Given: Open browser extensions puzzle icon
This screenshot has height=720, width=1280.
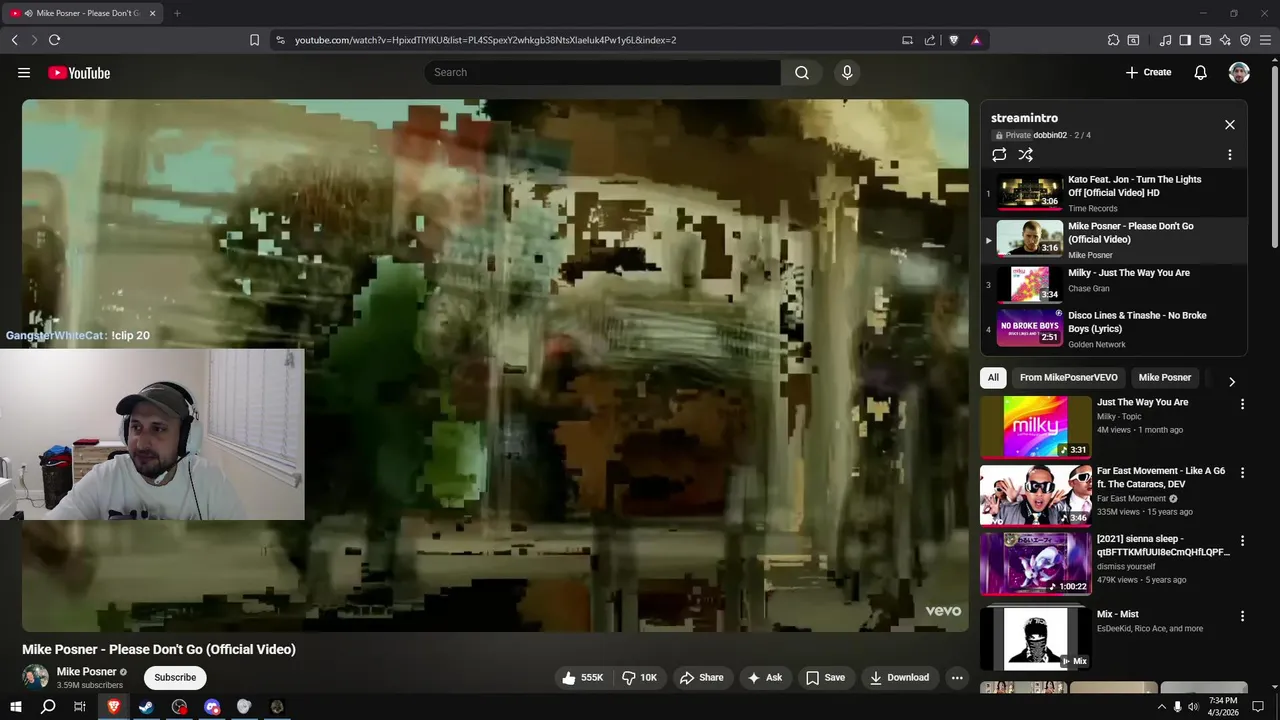Looking at the screenshot, I should click(x=1113, y=40).
